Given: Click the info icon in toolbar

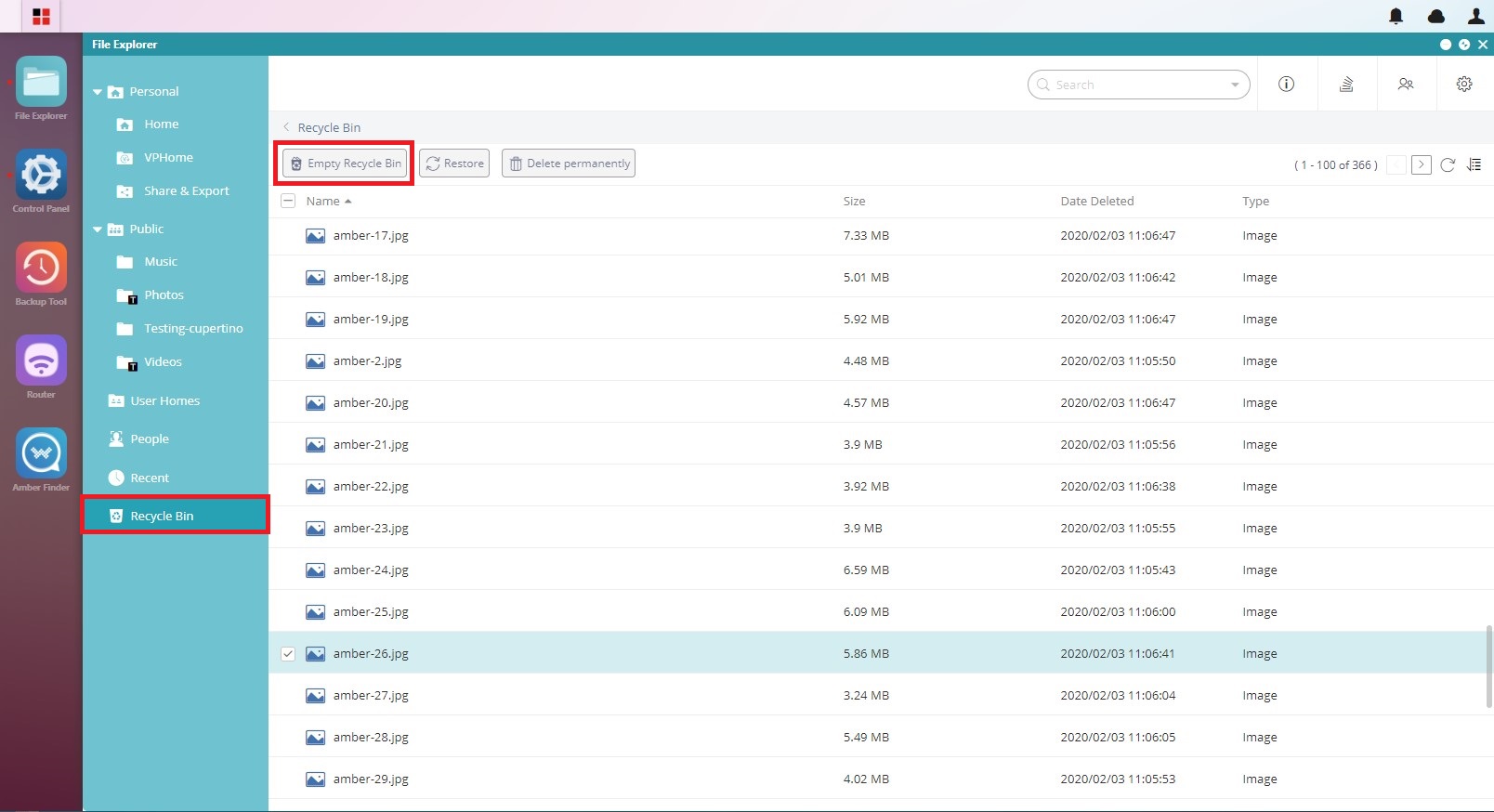Looking at the screenshot, I should [x=1287, y=85].
